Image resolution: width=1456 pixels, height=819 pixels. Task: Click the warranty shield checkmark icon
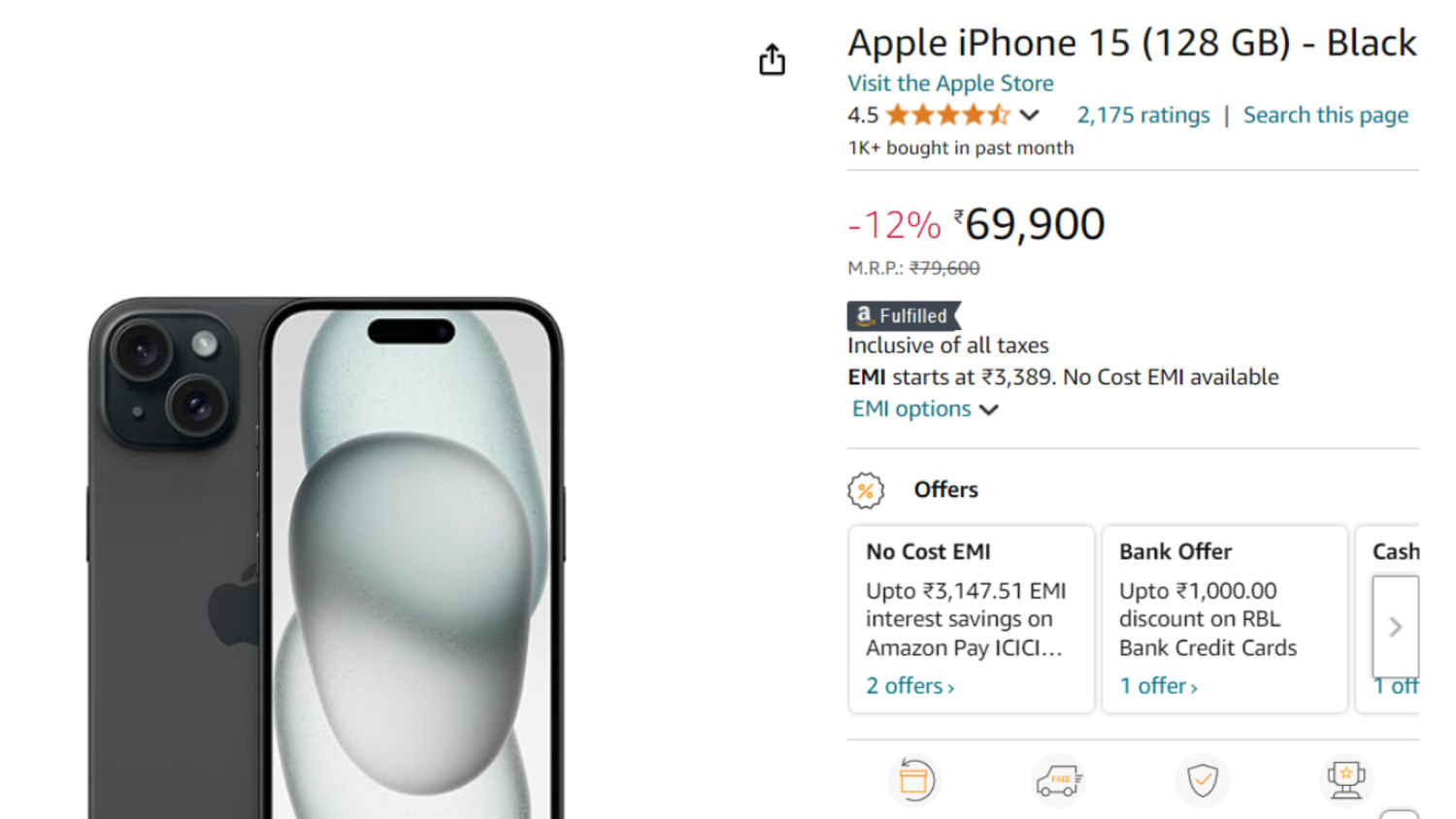(x=1203, y=779)
